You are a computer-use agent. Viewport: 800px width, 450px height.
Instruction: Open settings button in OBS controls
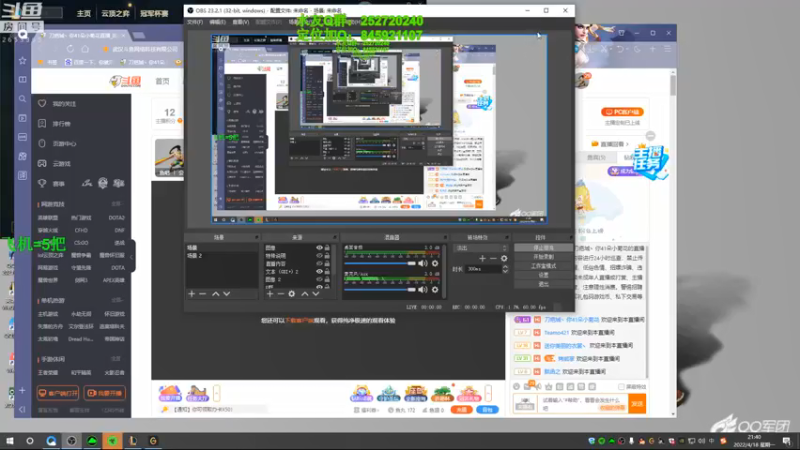click(543, 275)
